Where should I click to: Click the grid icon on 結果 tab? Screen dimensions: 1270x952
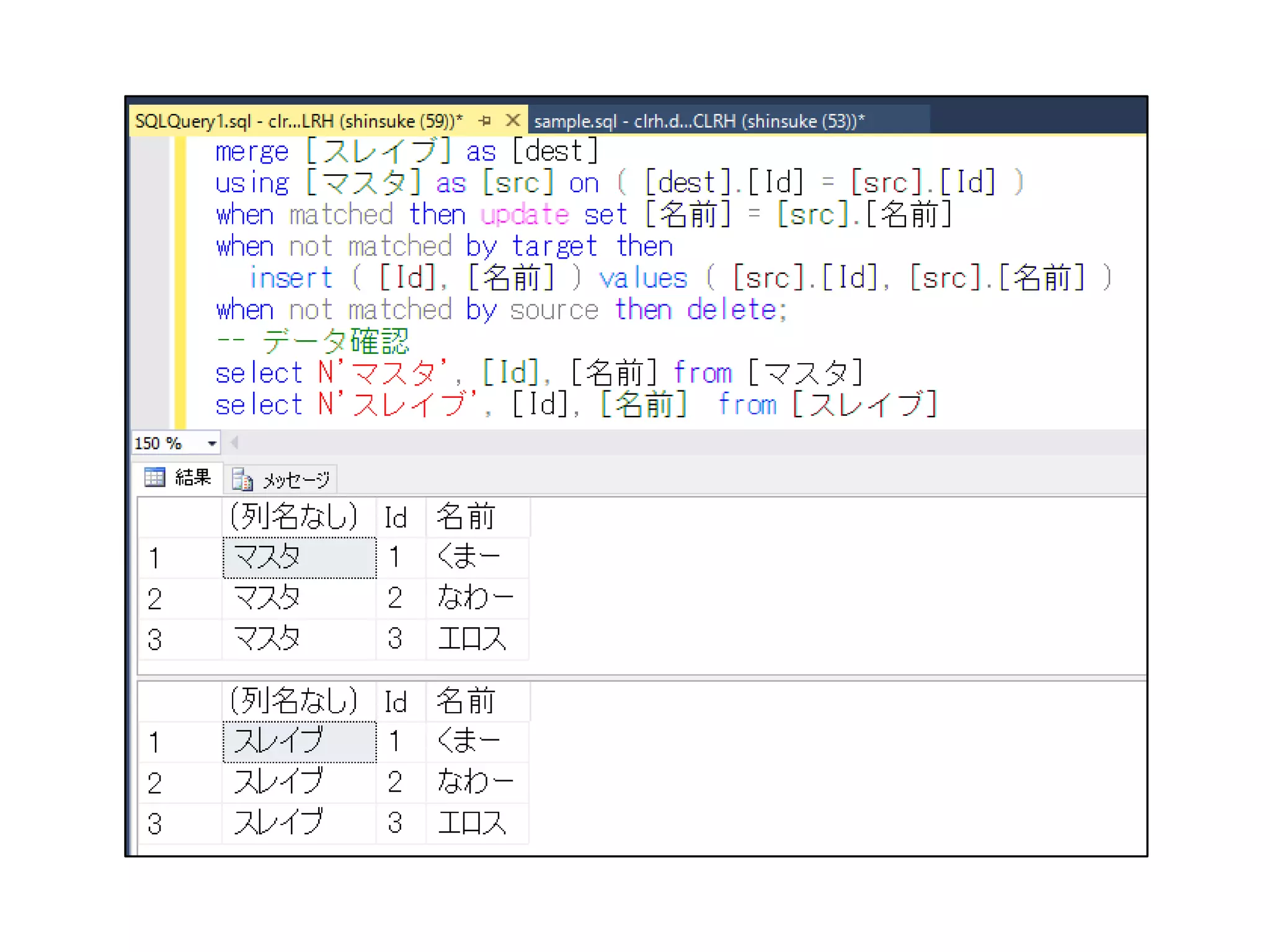[154, 477]
